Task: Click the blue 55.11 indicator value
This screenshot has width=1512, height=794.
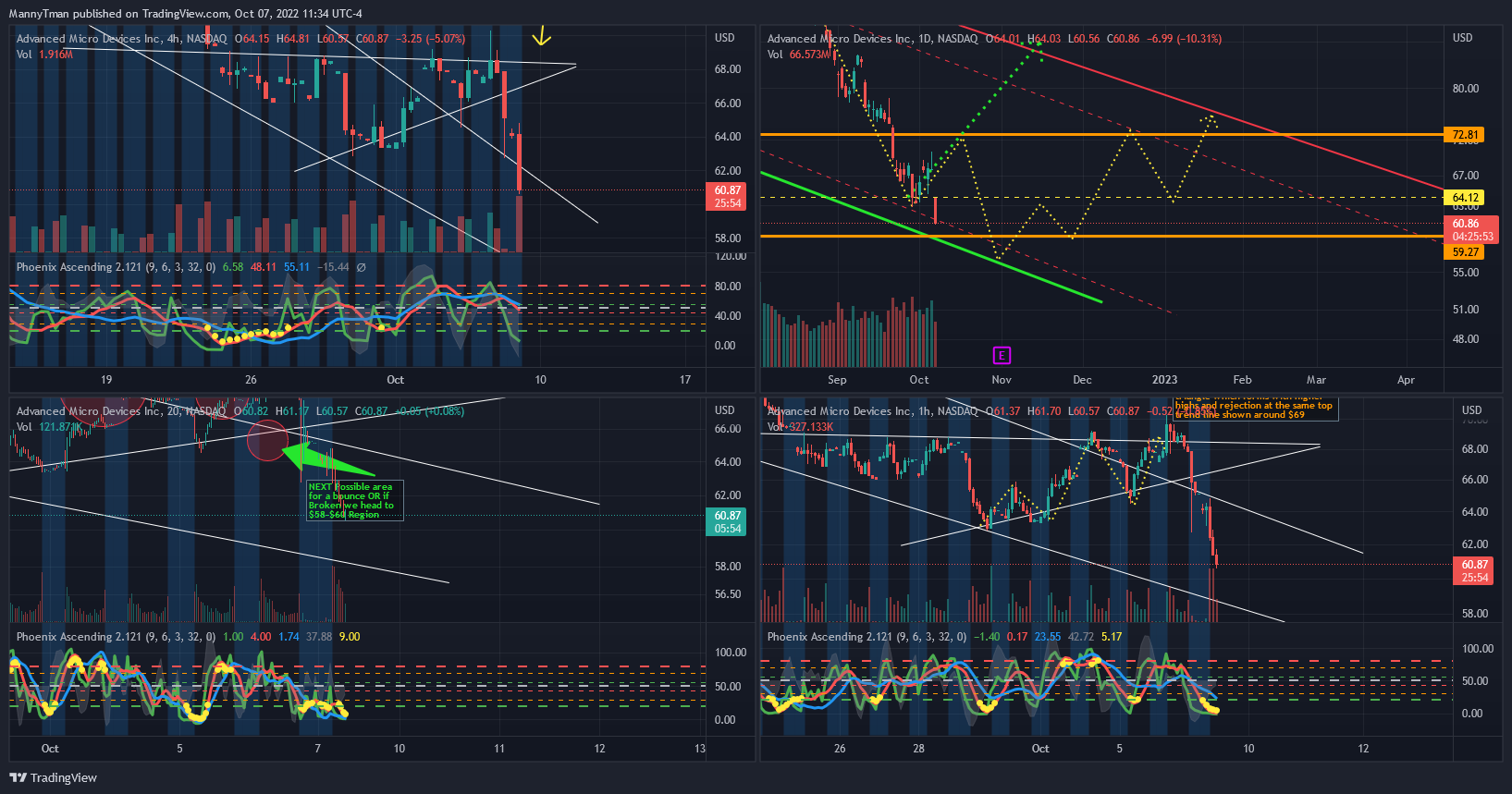Action: (297, 267)
